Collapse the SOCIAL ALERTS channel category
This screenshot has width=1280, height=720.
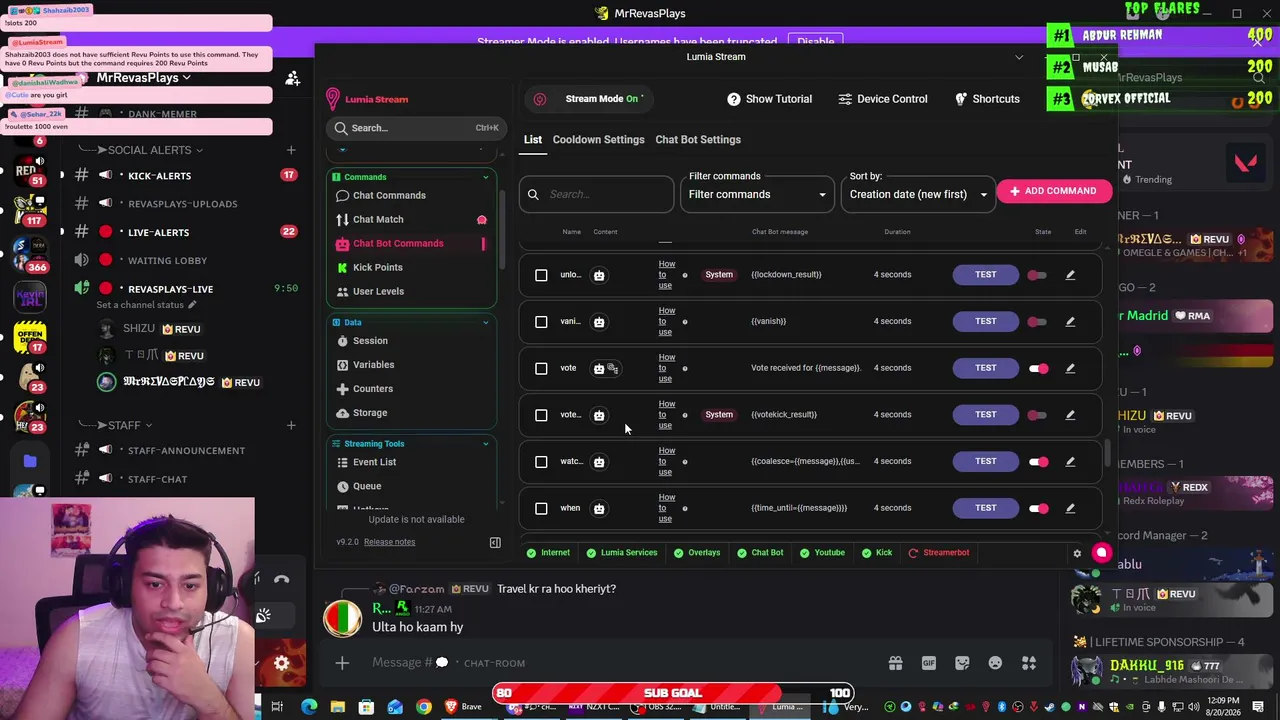coord(148,150)
